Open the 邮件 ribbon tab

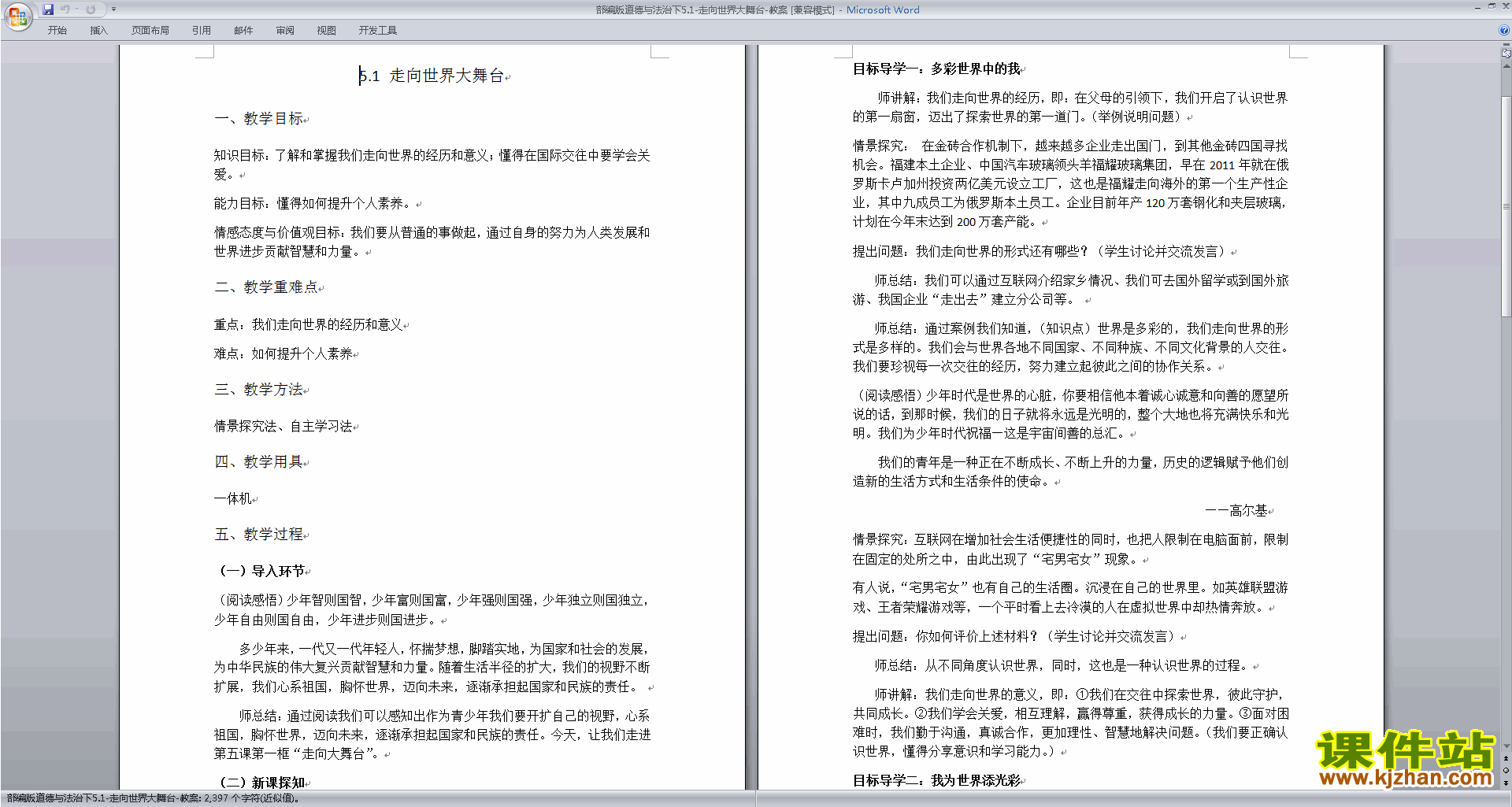tap(243, 31)
